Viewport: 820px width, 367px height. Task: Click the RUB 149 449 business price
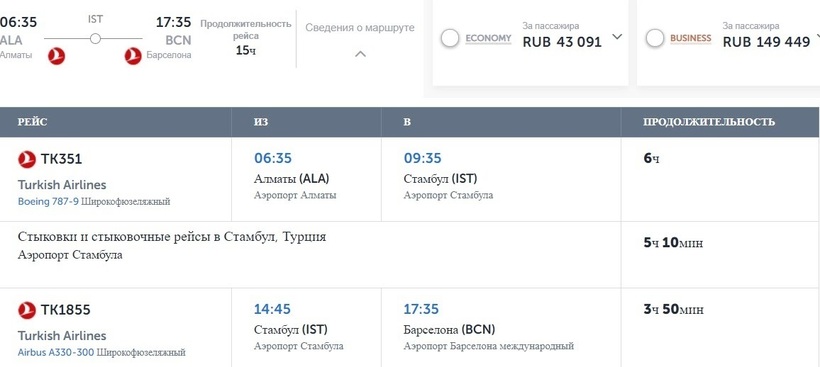point(766,42)
